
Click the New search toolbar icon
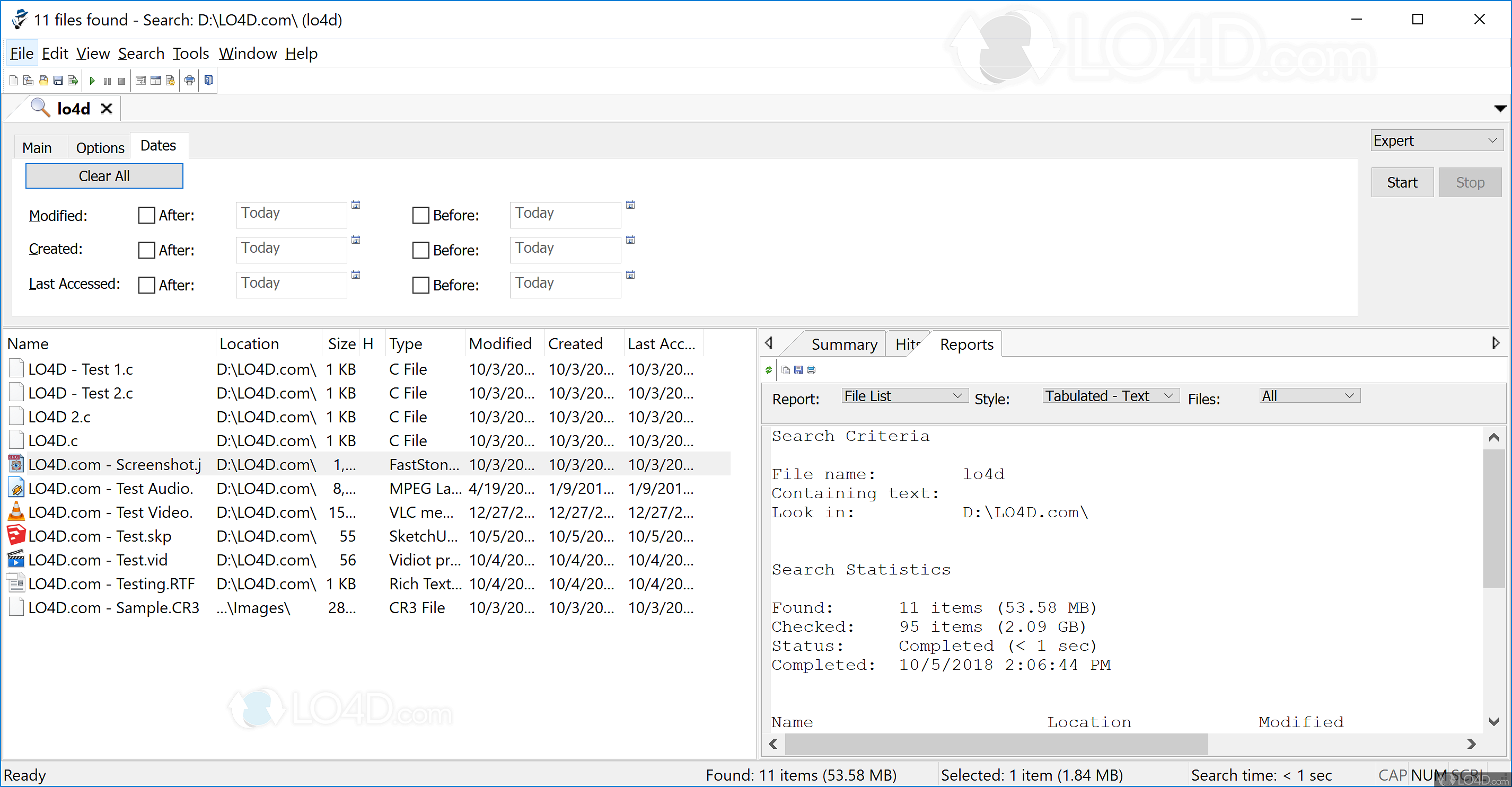(x=28, y=81)
